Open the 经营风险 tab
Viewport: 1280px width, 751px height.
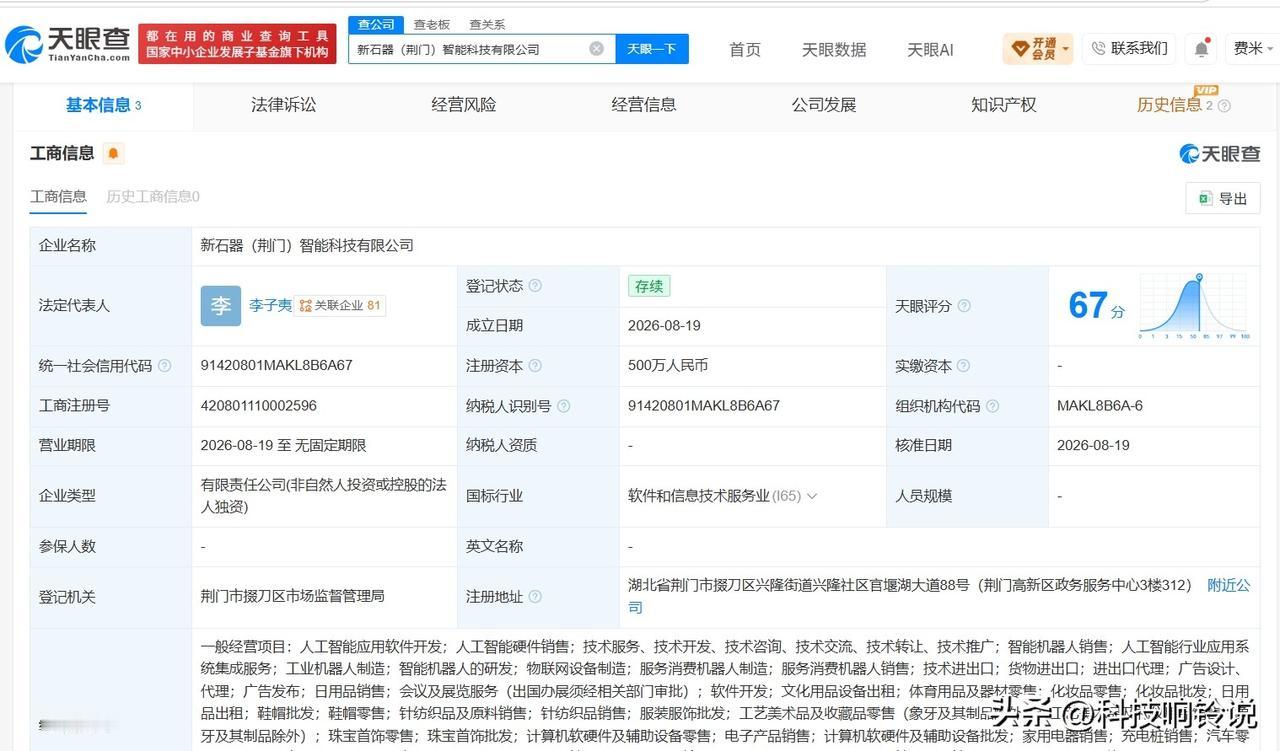(x=464, y=105)
